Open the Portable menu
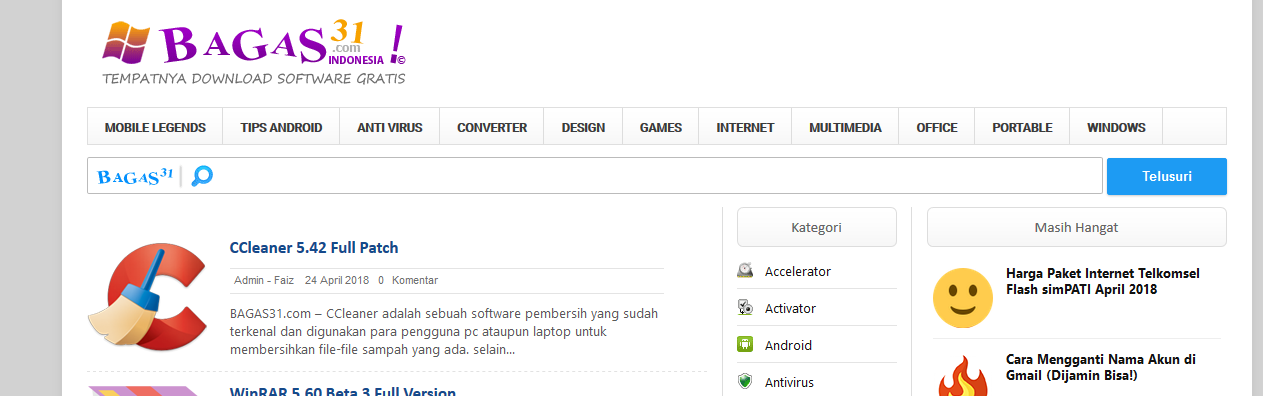The width and height of the screenshot is (1263, 396). 1022,127
